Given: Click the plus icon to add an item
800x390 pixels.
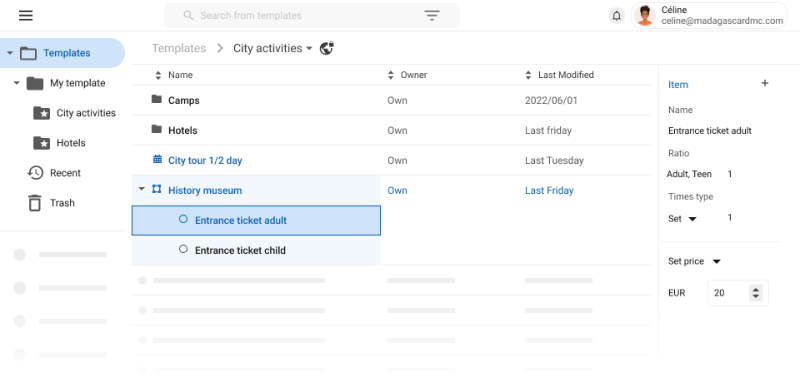Looking at the screenshot, I should tap(764, 83).
